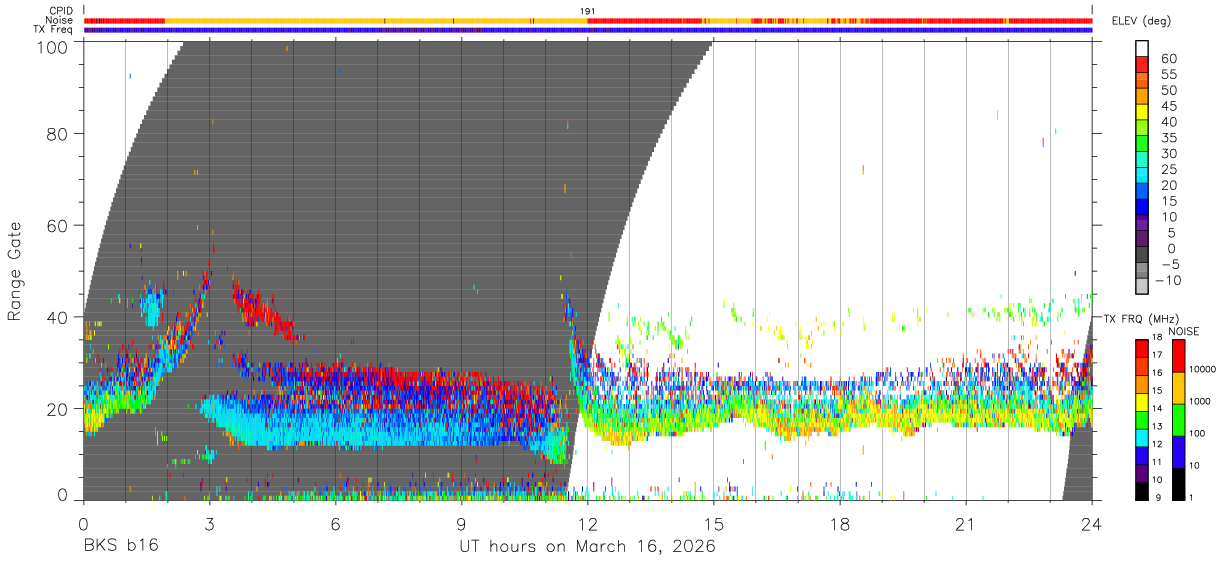Click the CPID value 191

click(x=587, y=11)
